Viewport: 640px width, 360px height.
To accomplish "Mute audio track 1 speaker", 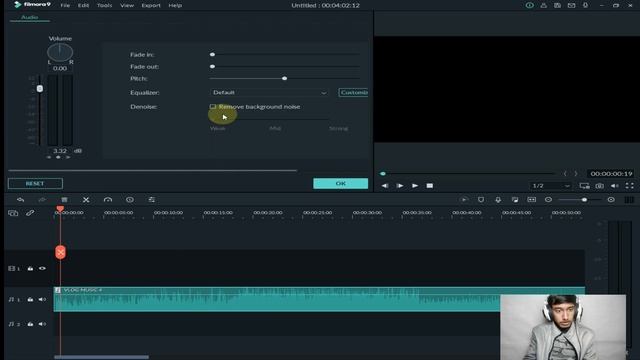I will 42,299.
